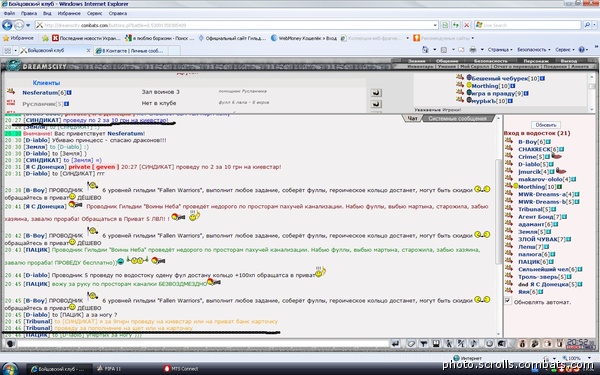This screenshot has height=375, width=600.
Task: Click the chat send (enter arrow) icon
Action: pos(395,344)
